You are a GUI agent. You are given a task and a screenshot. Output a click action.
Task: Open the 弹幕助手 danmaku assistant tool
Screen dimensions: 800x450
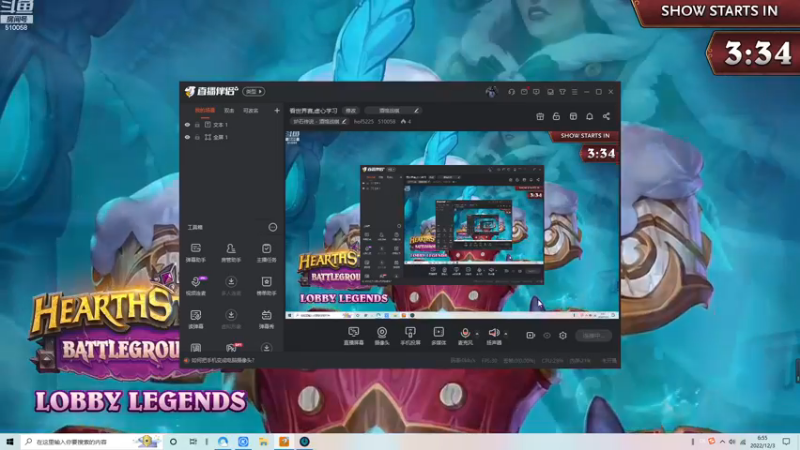195,253
